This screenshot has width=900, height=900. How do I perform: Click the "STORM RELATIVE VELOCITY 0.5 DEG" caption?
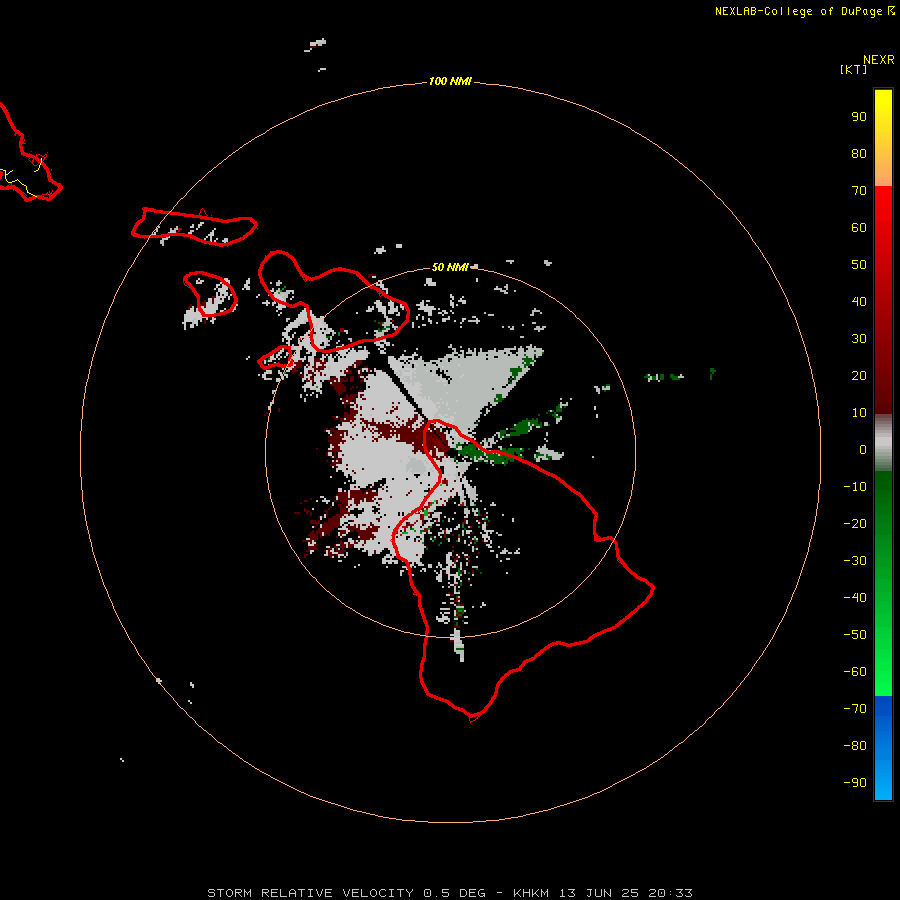point(346,893)
